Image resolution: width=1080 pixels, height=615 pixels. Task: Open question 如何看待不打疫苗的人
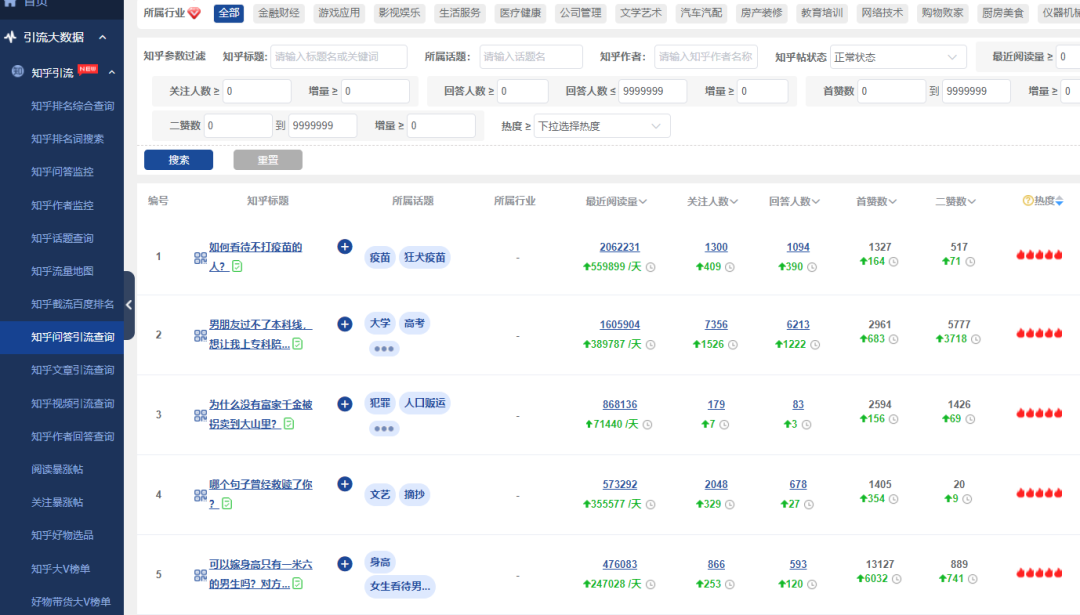pos(256,256)
